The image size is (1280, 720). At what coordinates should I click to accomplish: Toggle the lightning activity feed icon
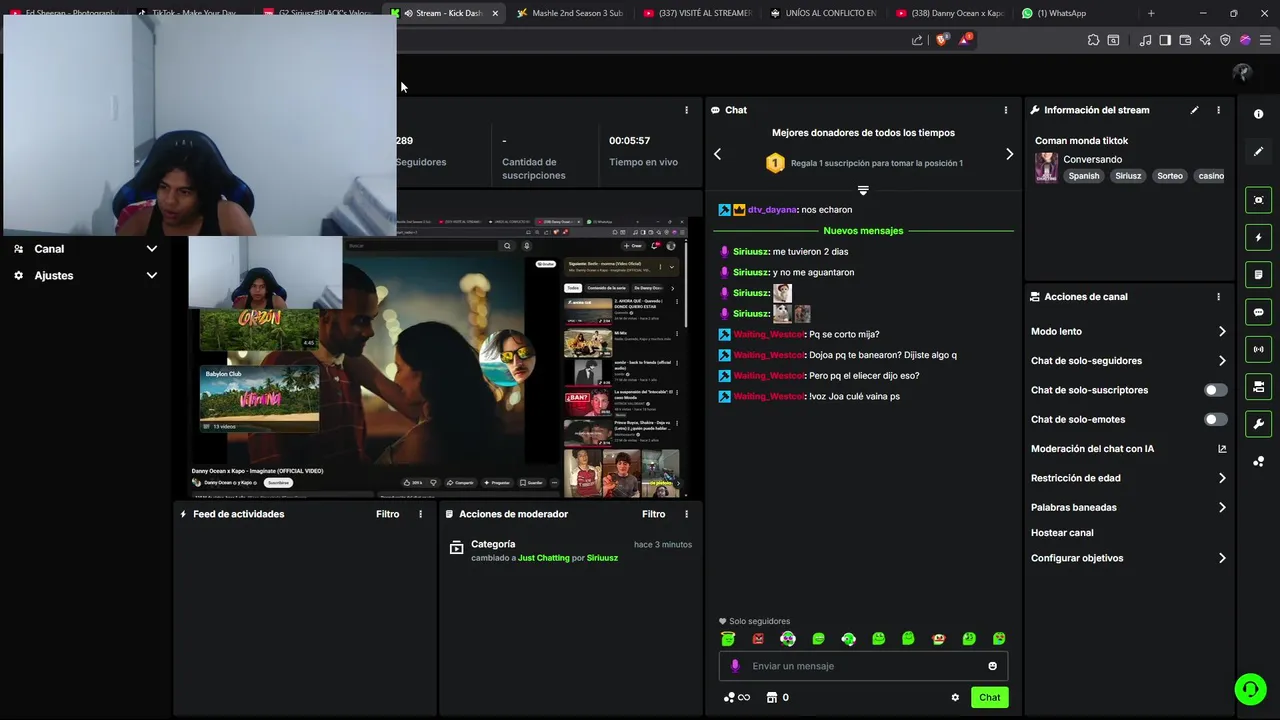click(x=1258, y=237)
